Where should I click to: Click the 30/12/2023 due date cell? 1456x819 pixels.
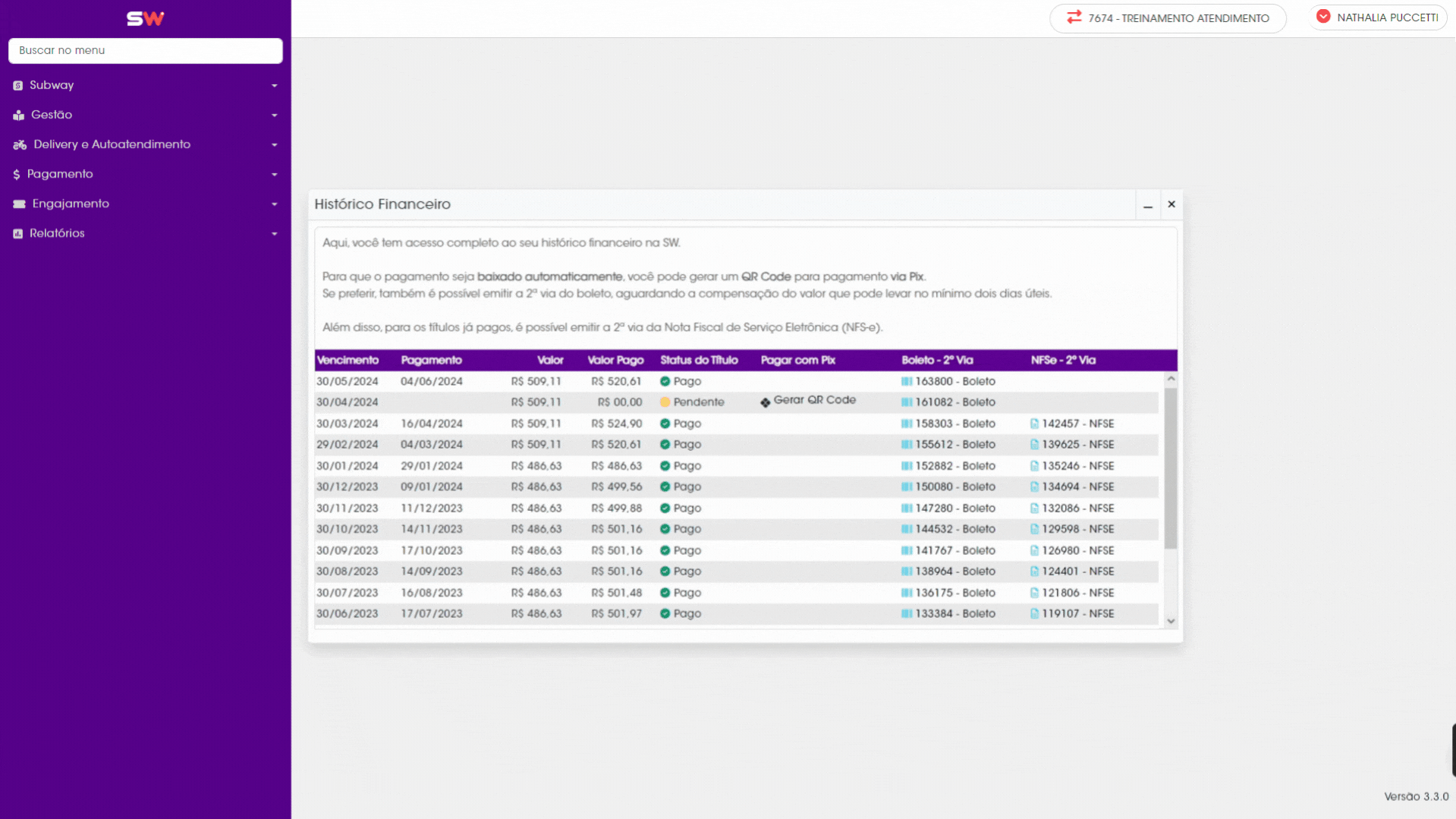(347, 487)
